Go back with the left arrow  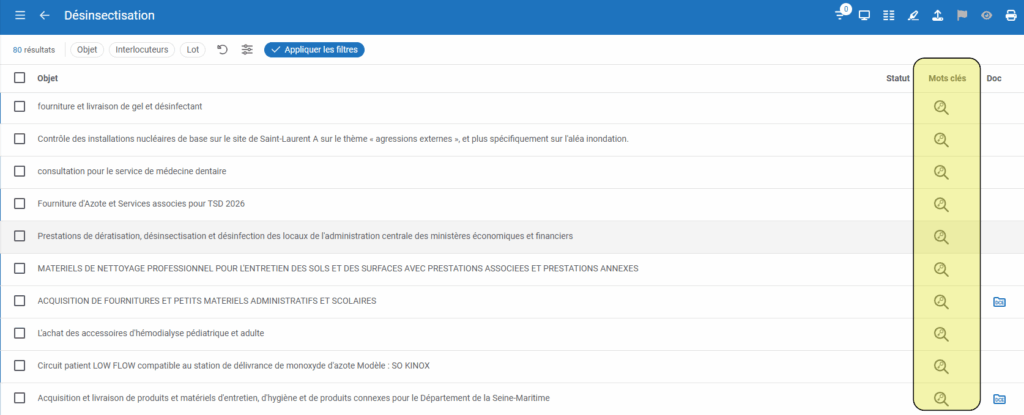[44, 16]
